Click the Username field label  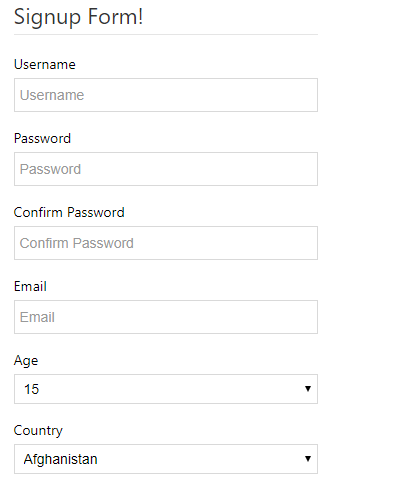click(45, 64)
